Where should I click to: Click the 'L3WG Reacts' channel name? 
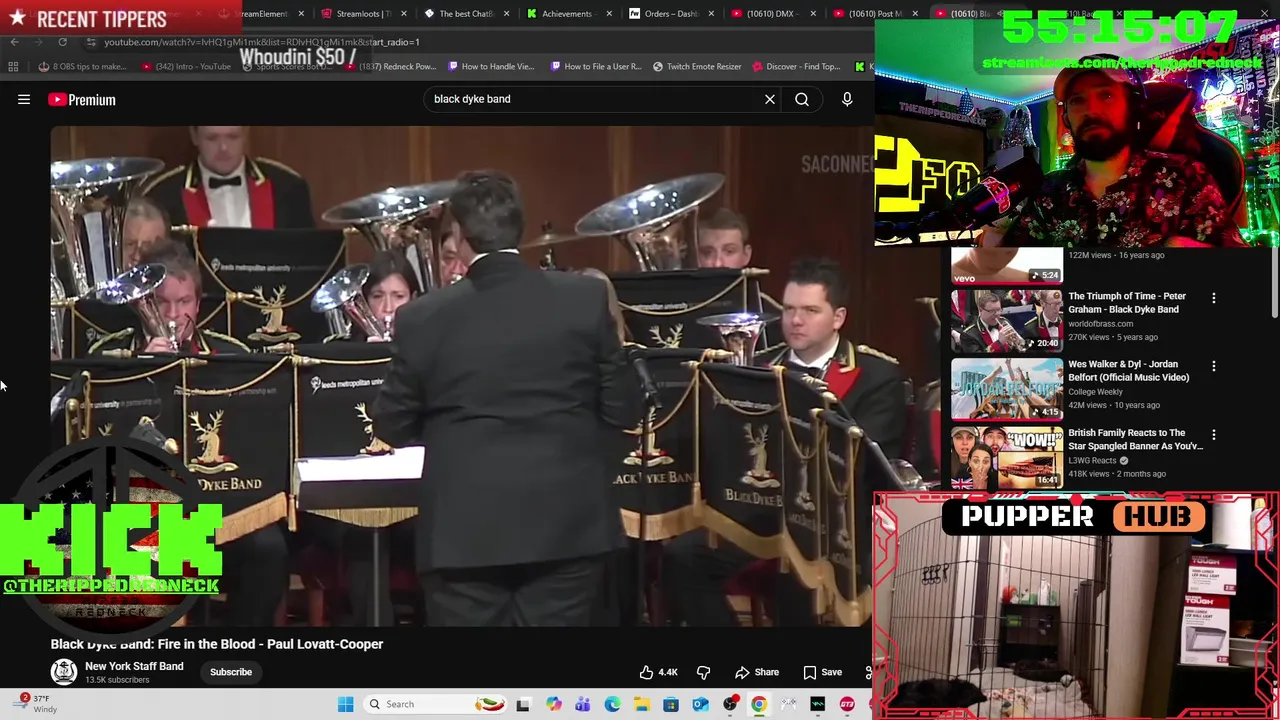(x=1092, y=461)
